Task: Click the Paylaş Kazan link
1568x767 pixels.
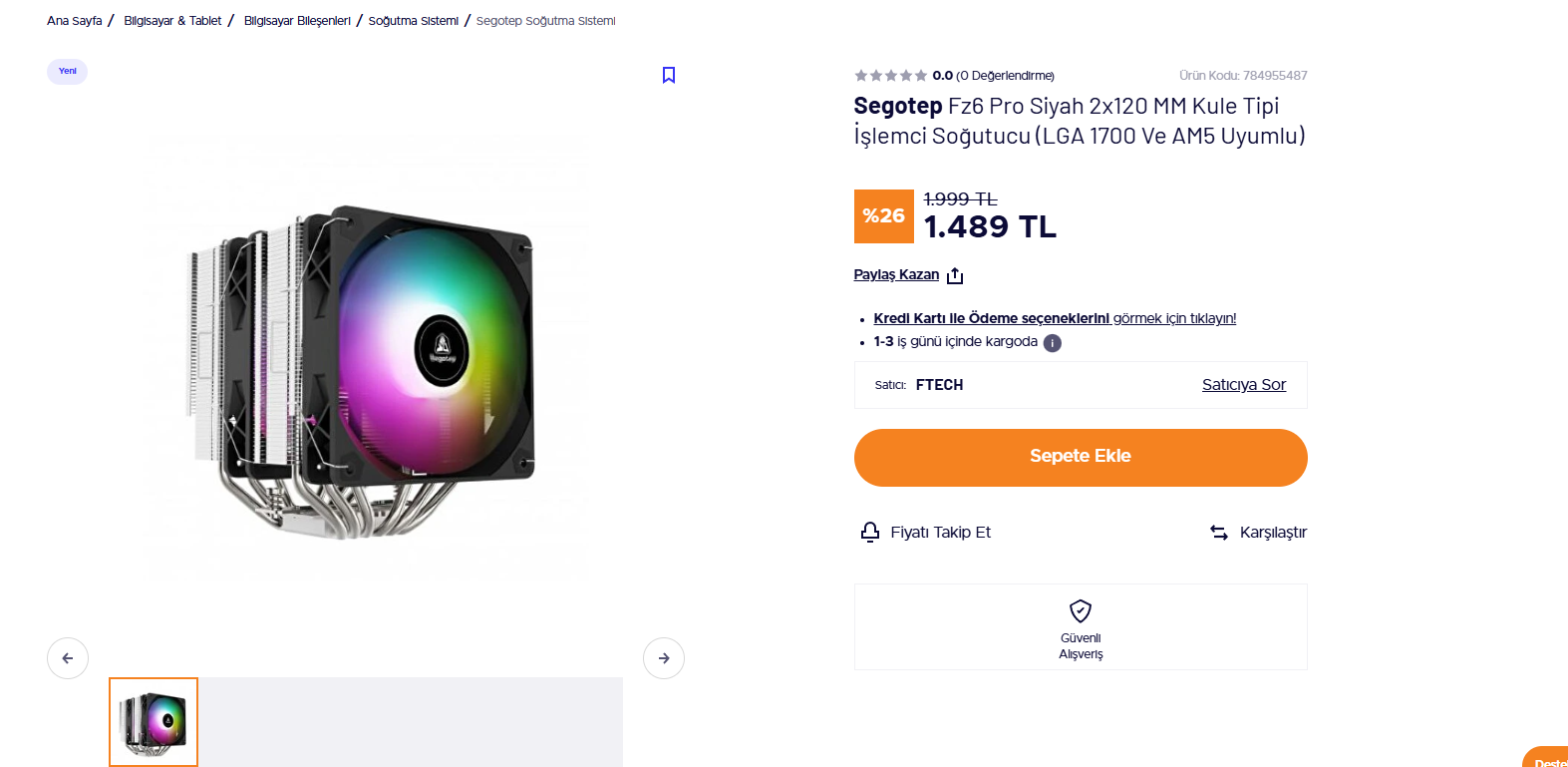Action: pyautogui.click(x=896, y=274)
